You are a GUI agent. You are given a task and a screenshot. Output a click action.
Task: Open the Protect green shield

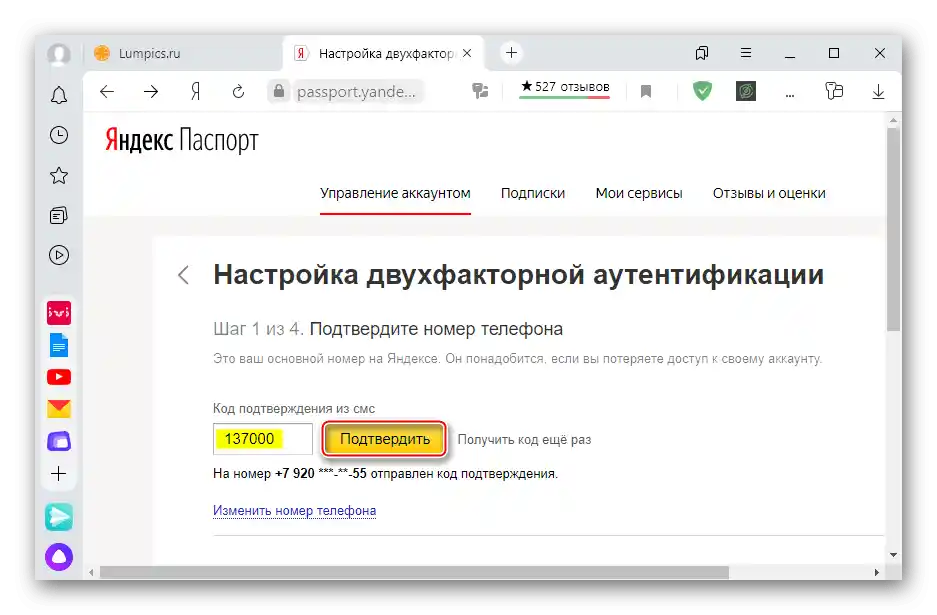[x=702, y=91]
